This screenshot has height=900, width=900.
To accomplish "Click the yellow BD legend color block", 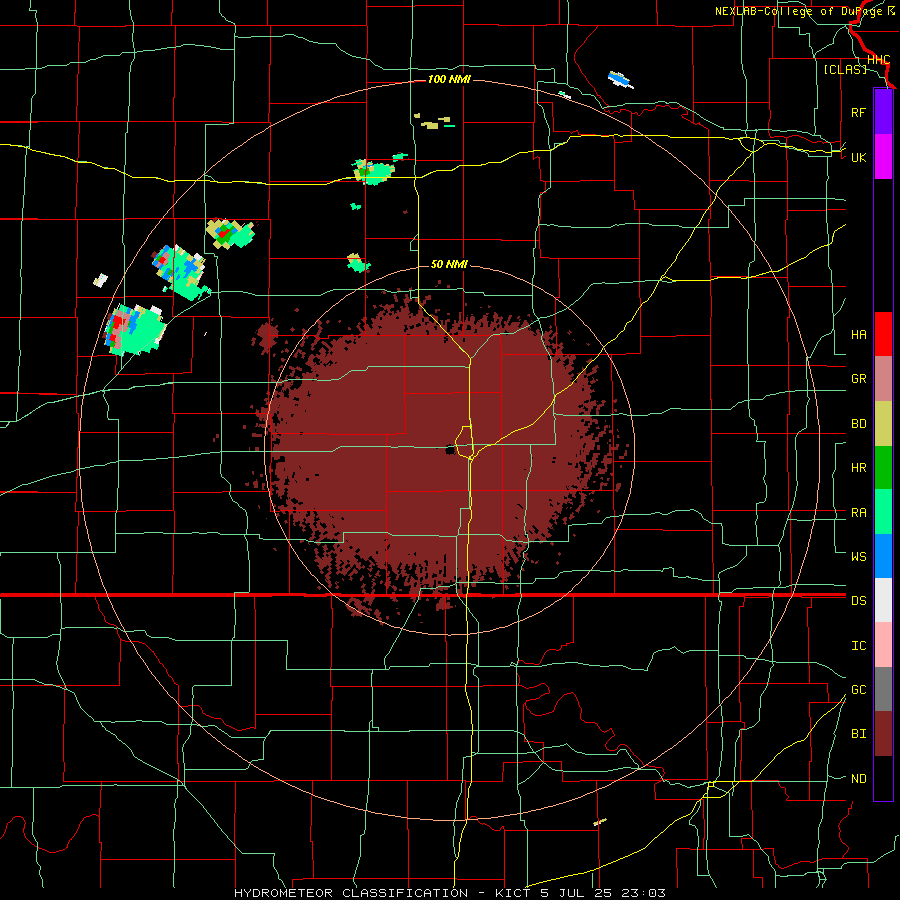I will [883, 424].
